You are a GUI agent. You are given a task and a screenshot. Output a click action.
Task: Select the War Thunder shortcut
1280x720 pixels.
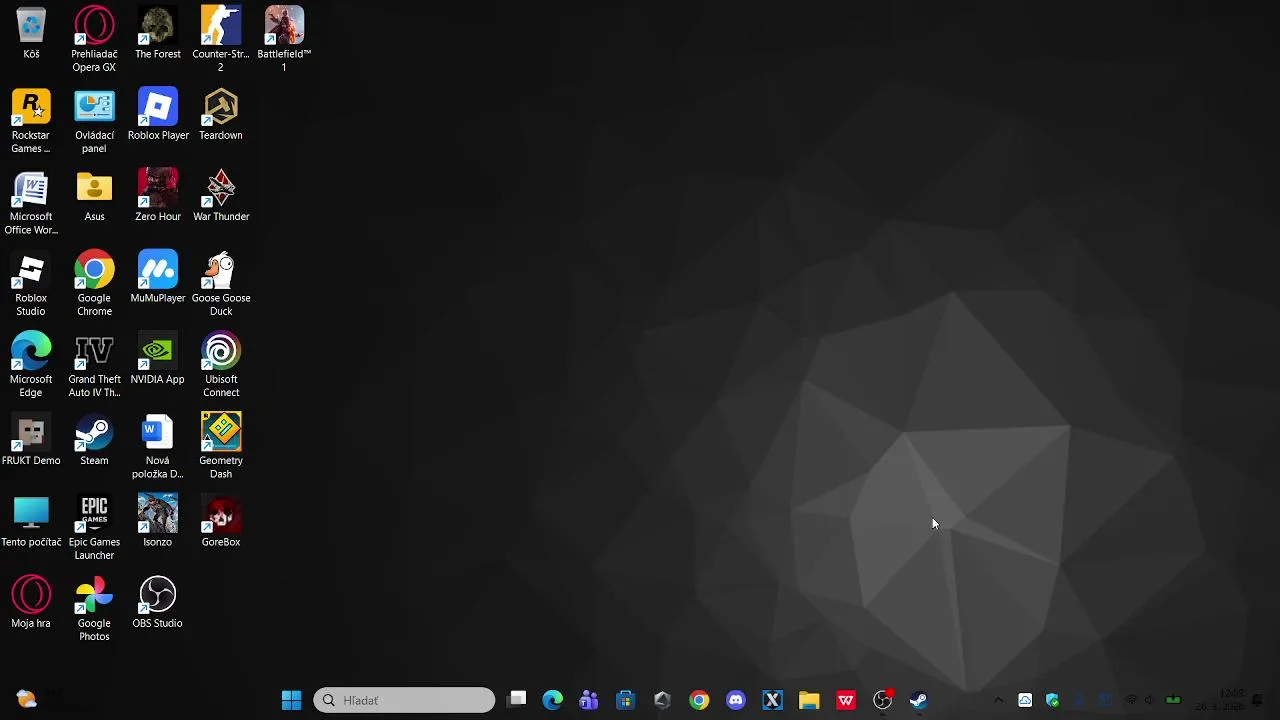click(x=221, y=196)
